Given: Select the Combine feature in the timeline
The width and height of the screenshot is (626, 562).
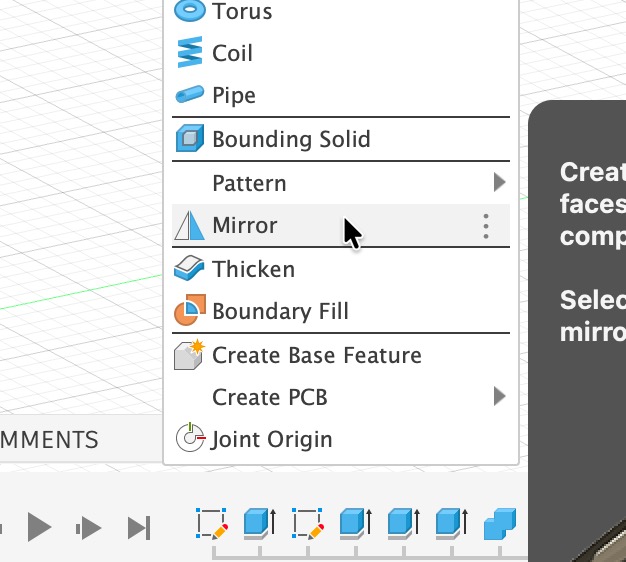Looking at the screenshot, I should [x=499, y=523].
